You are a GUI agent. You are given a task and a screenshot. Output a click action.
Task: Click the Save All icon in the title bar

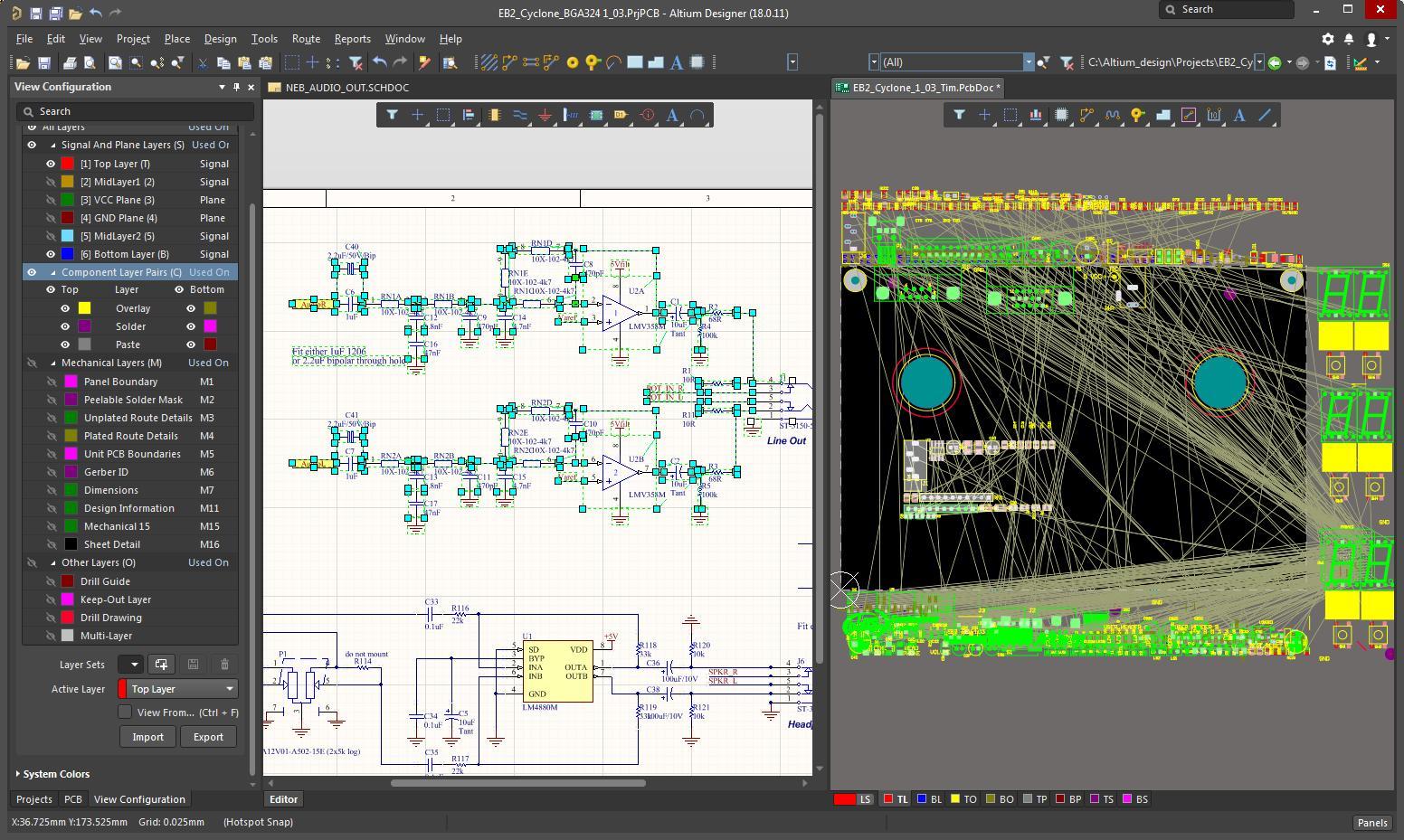(55, 14)
